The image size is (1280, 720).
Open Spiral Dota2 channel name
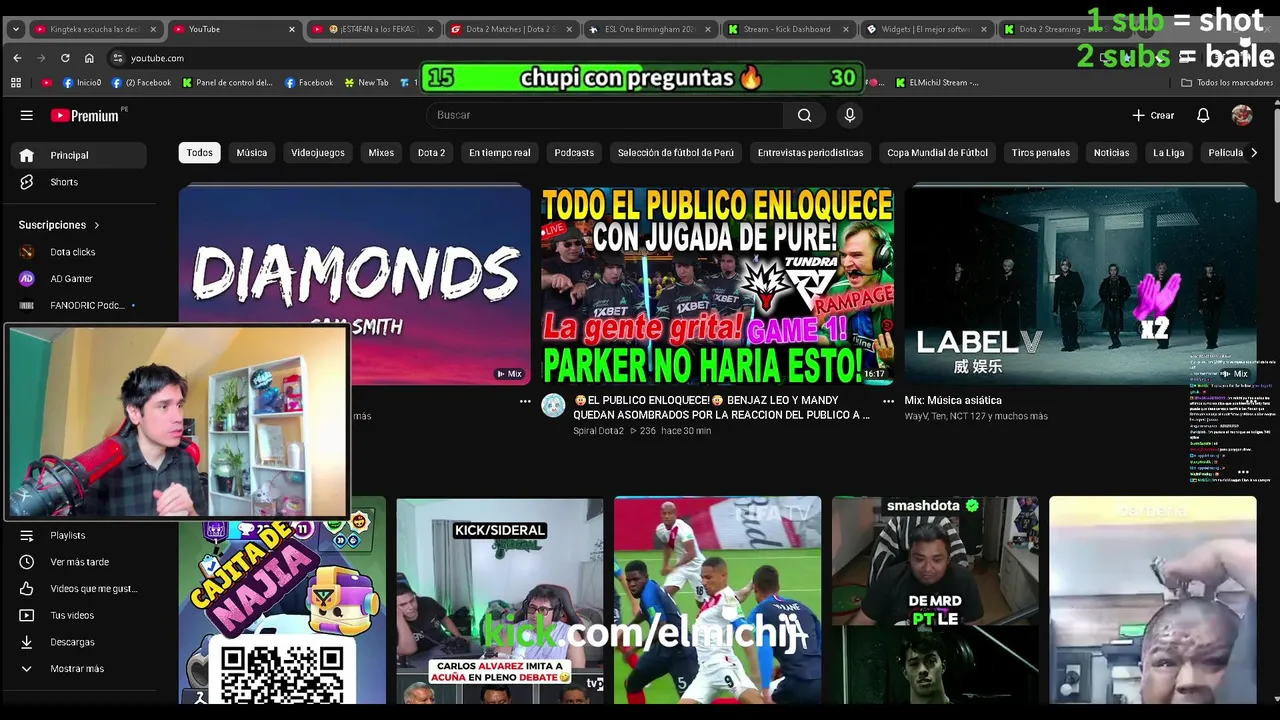(598, 431)
